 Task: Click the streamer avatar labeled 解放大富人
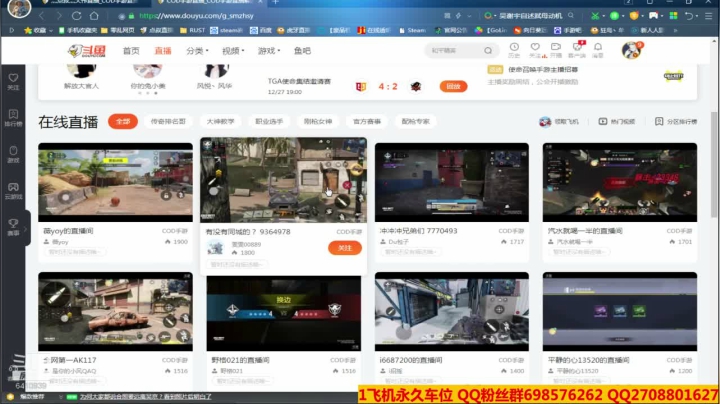(81, 70)
